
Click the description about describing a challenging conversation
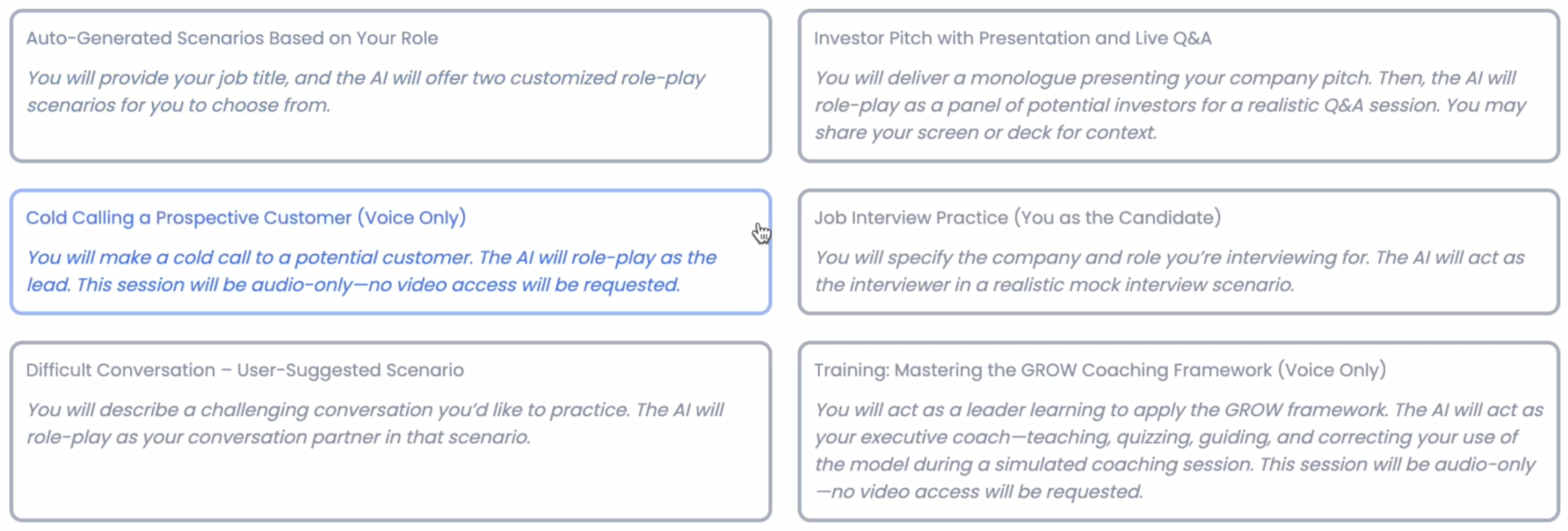pyautogui.click(x=374, y=423)
